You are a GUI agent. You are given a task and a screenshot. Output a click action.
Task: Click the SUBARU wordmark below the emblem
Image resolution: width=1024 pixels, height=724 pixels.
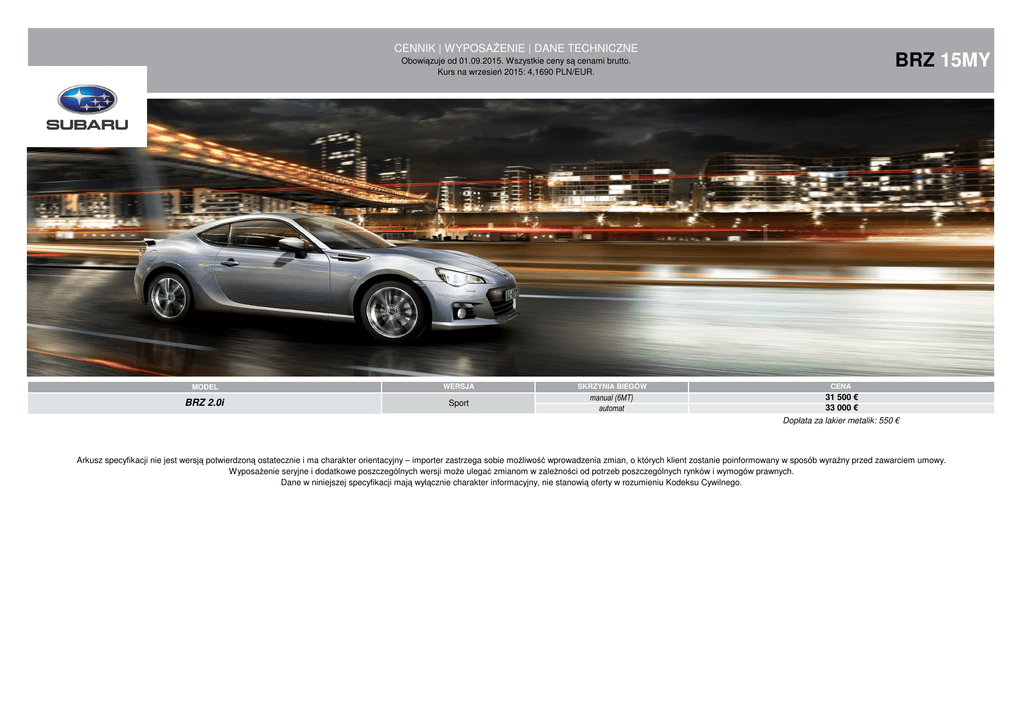(87, 125)
